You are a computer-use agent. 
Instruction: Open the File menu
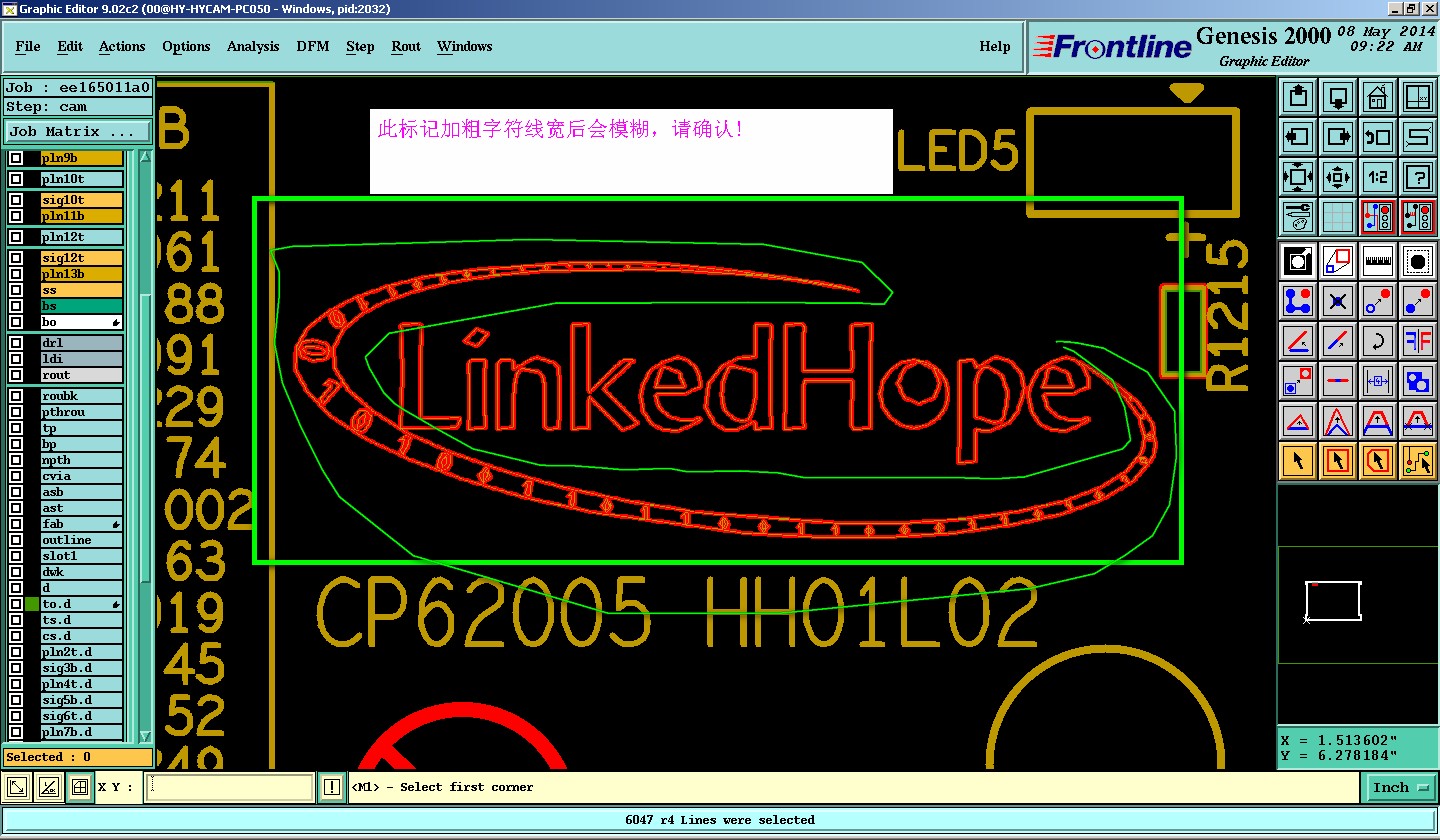click(28, 47)
